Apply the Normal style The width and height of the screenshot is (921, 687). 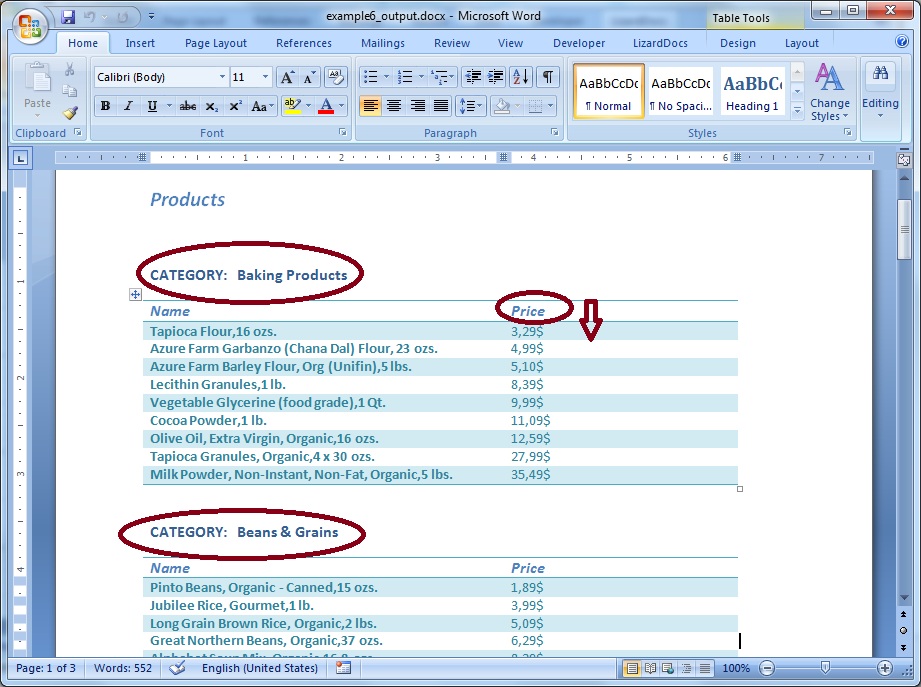(x=609, y=92)
